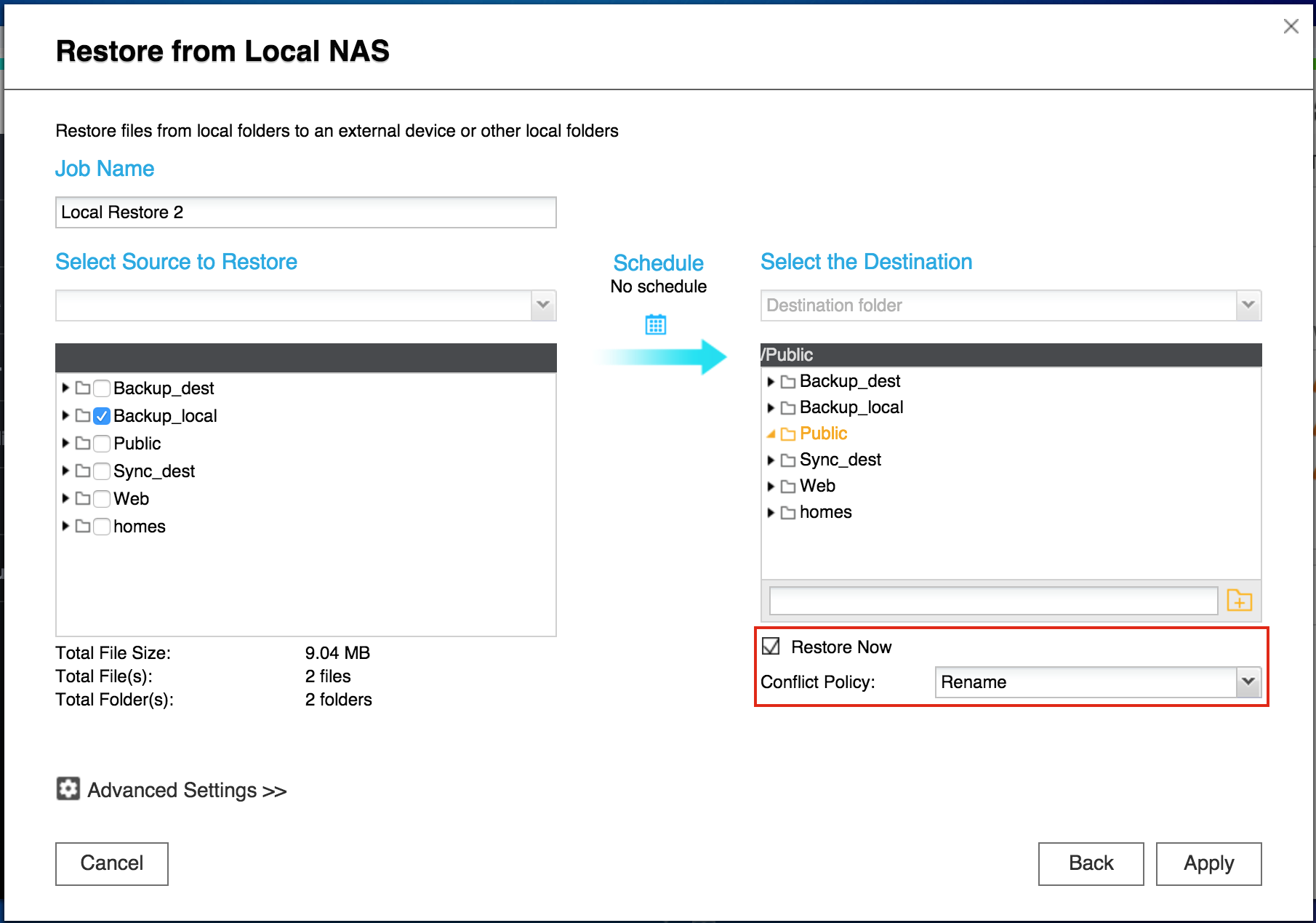The image size is (1316, 923).
Task: Check the source Web checkbox
Action: click(x=102, y=498)
